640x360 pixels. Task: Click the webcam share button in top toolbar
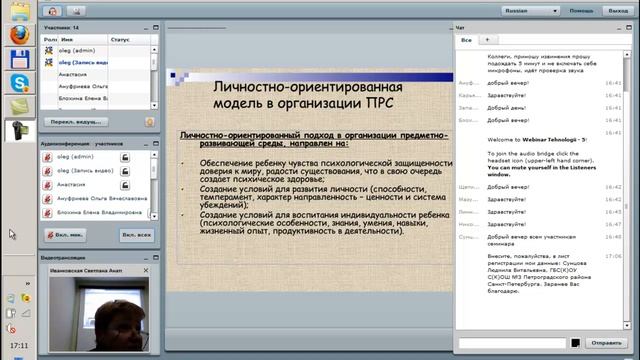(x=76, y=11)
